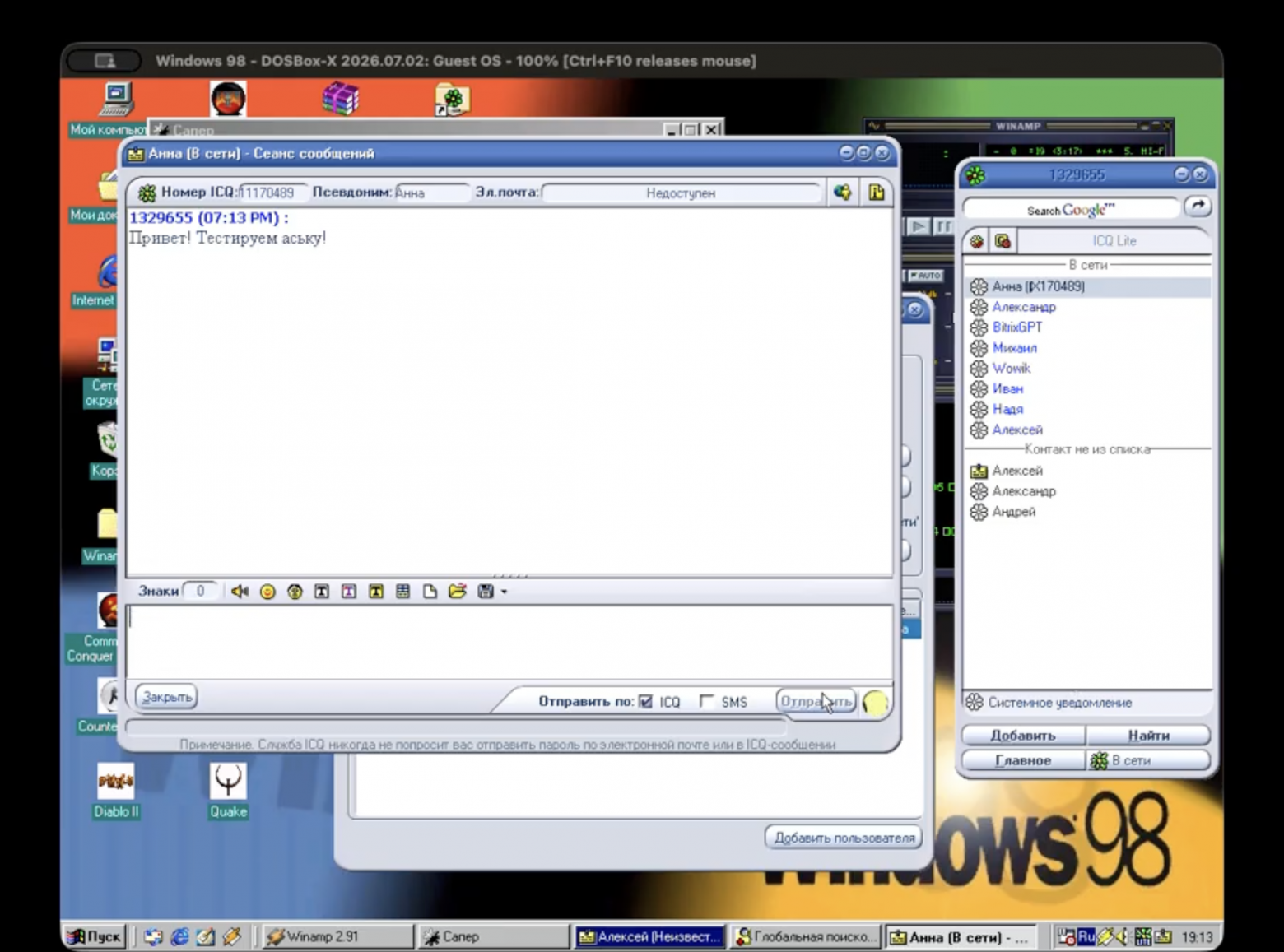The width and height of the screenshot is (1284, 952).
Task: Click the Отправить send button
Action: [816, 702]
